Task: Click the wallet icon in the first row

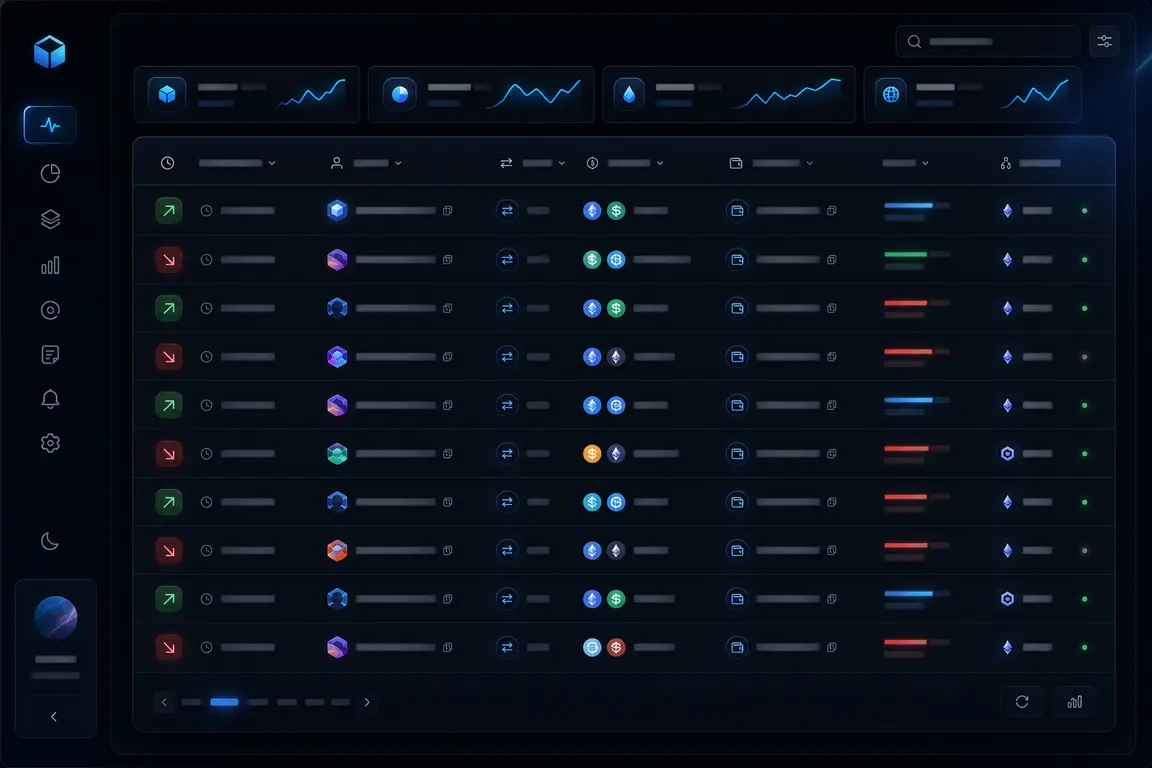Action: [737, 211]
